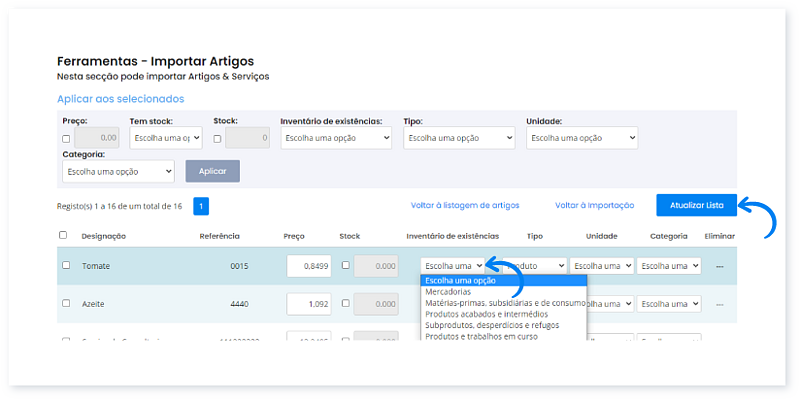
Task: Open the Tomate row Tipo dropdown
Action: (535, 266)
